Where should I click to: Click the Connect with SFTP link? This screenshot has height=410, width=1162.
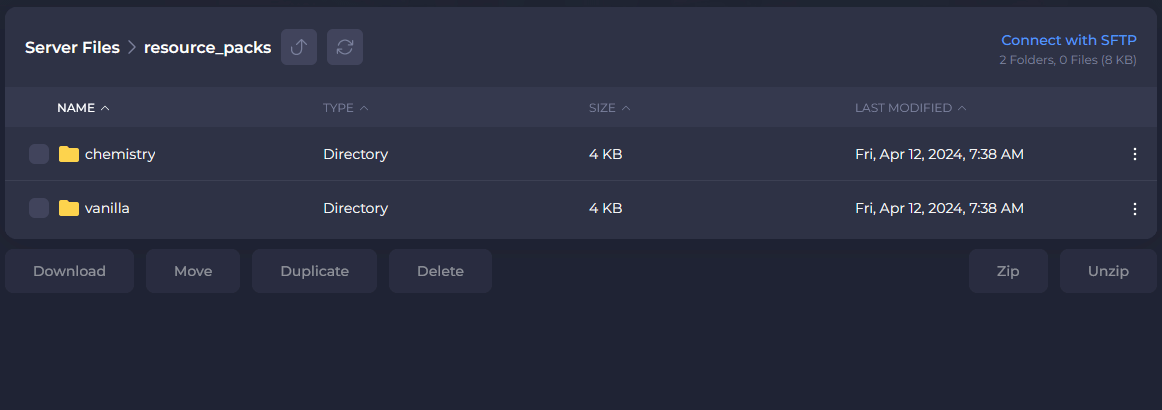tap(1068, 41)
